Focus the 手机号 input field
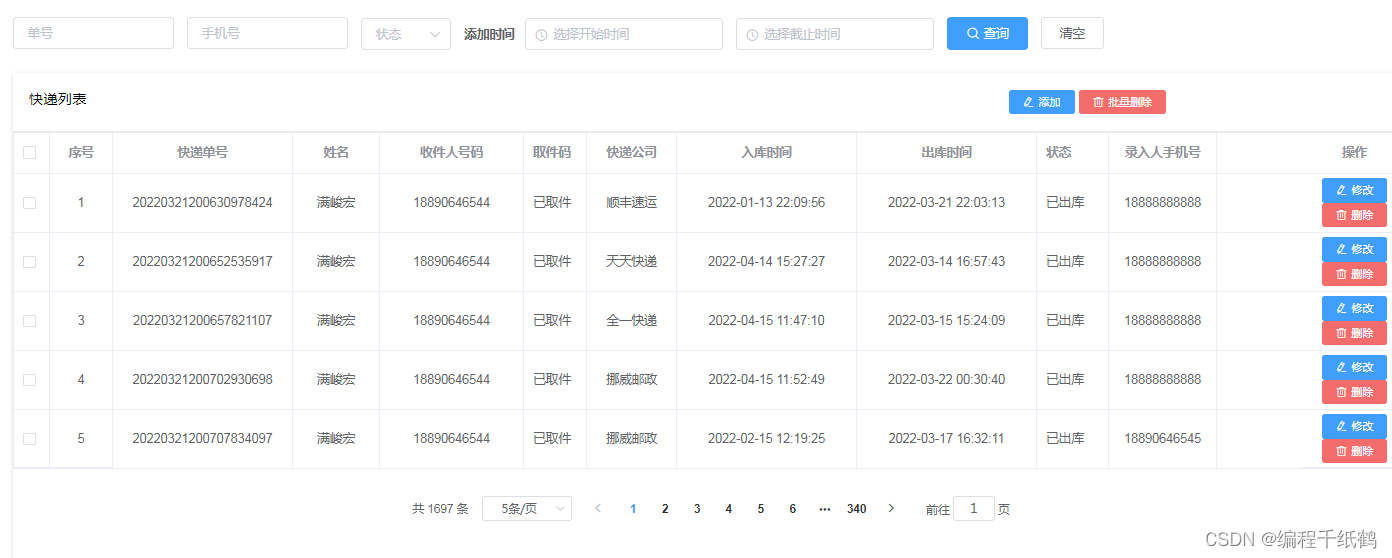1392x558 pixels. (267, 33)
